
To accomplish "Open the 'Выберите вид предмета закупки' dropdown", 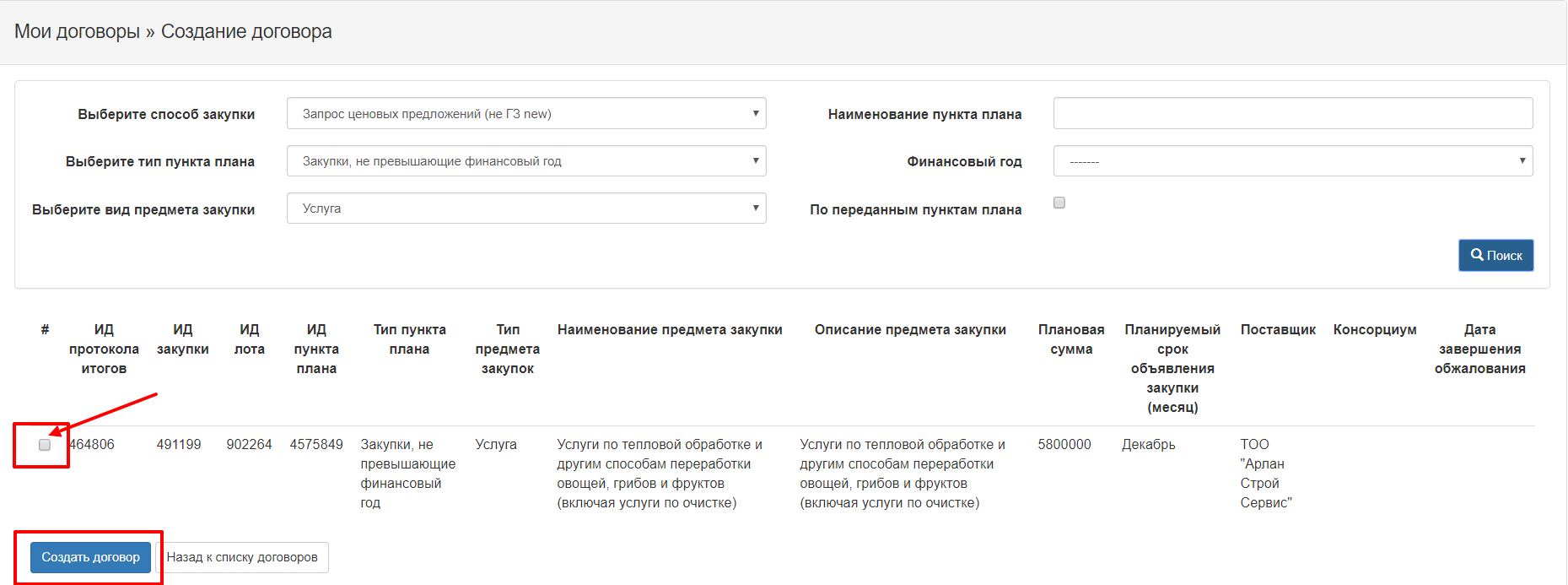I will coord(525,209).
